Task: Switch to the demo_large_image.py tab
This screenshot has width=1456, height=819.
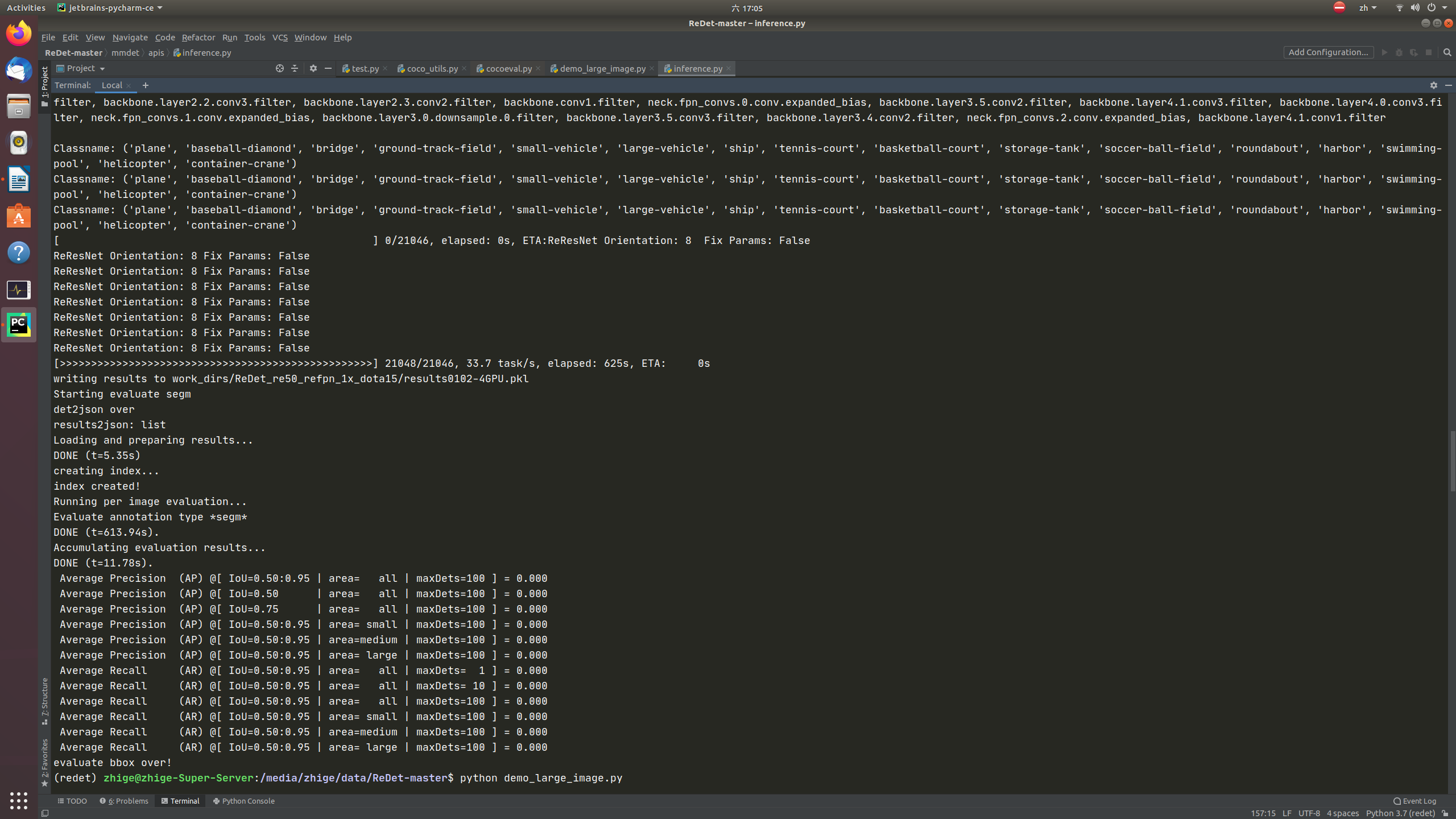Action: (602, 68)
